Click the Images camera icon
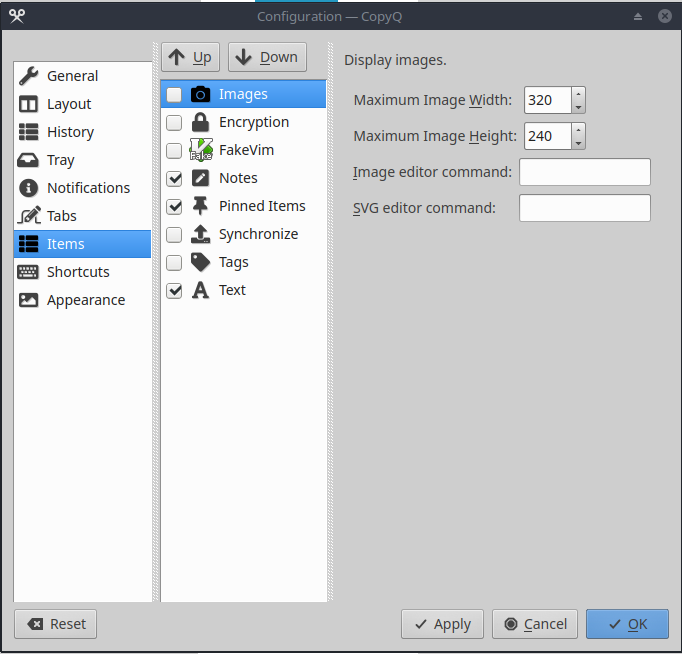Image resolution: width=682 pixels, height=654 pixels. pyautogui.click(x=201, y=94)
